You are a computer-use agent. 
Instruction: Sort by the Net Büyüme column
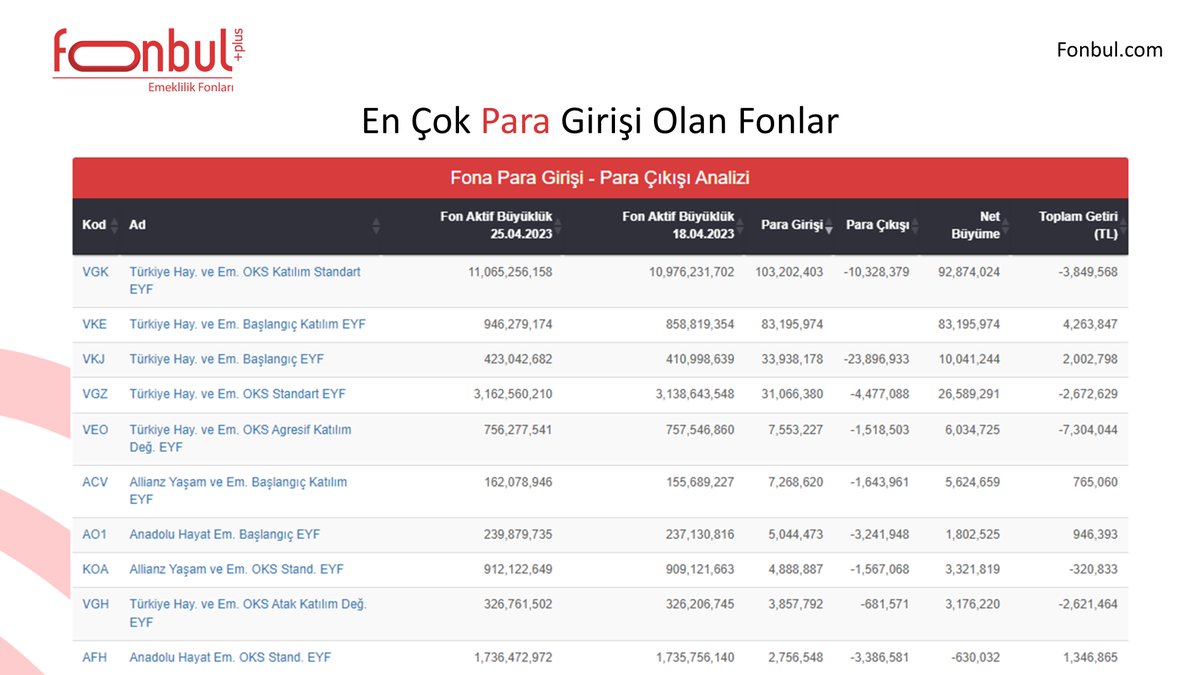pos(979,225)
